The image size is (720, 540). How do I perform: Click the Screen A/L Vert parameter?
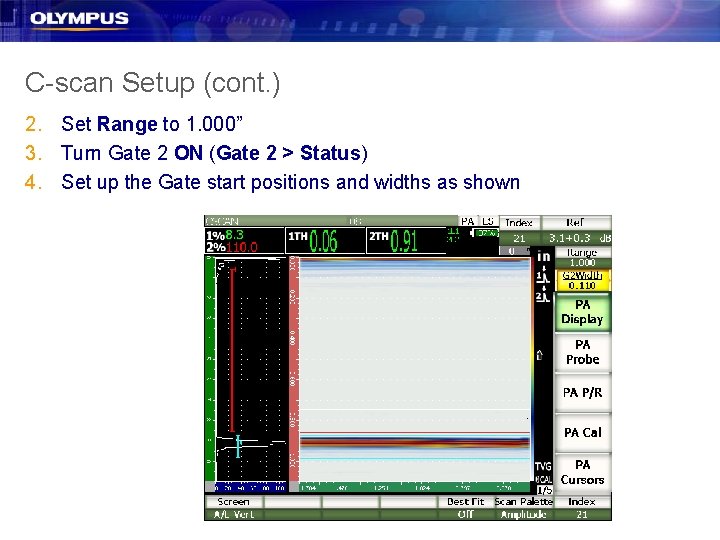pyautogui.click(x=234, y=508)
